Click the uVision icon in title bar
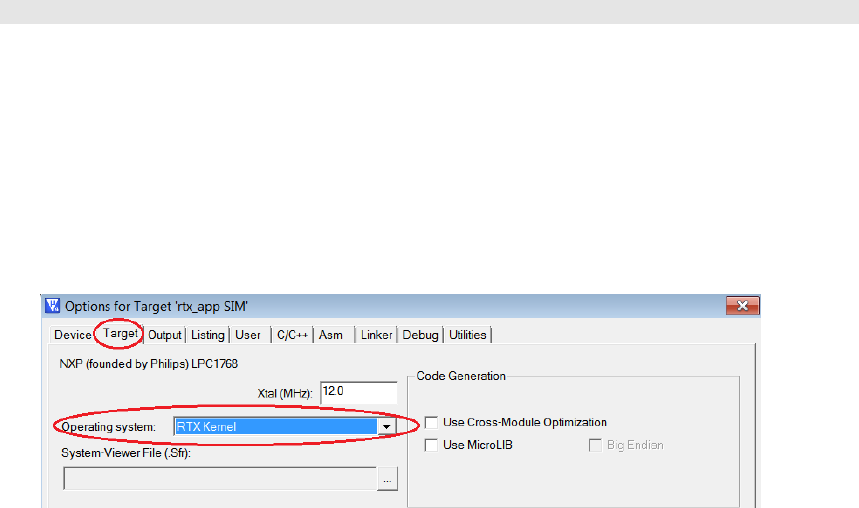Image resolution: width=859 pixels, height=508 pixels. pos(53,306)
